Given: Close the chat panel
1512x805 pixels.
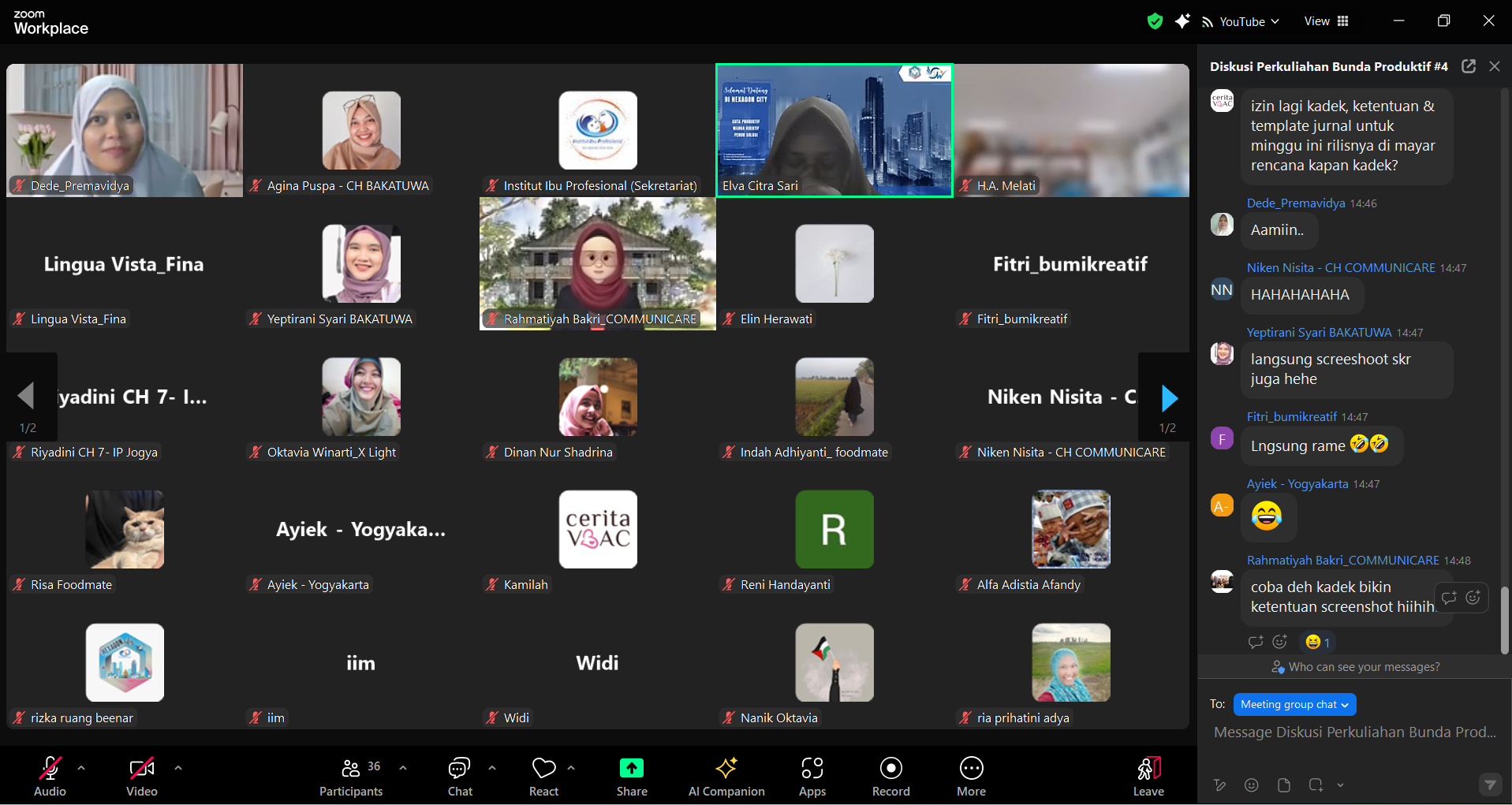Looking at the screenshot, I should pyautogui.click(x=1495, y=66).
